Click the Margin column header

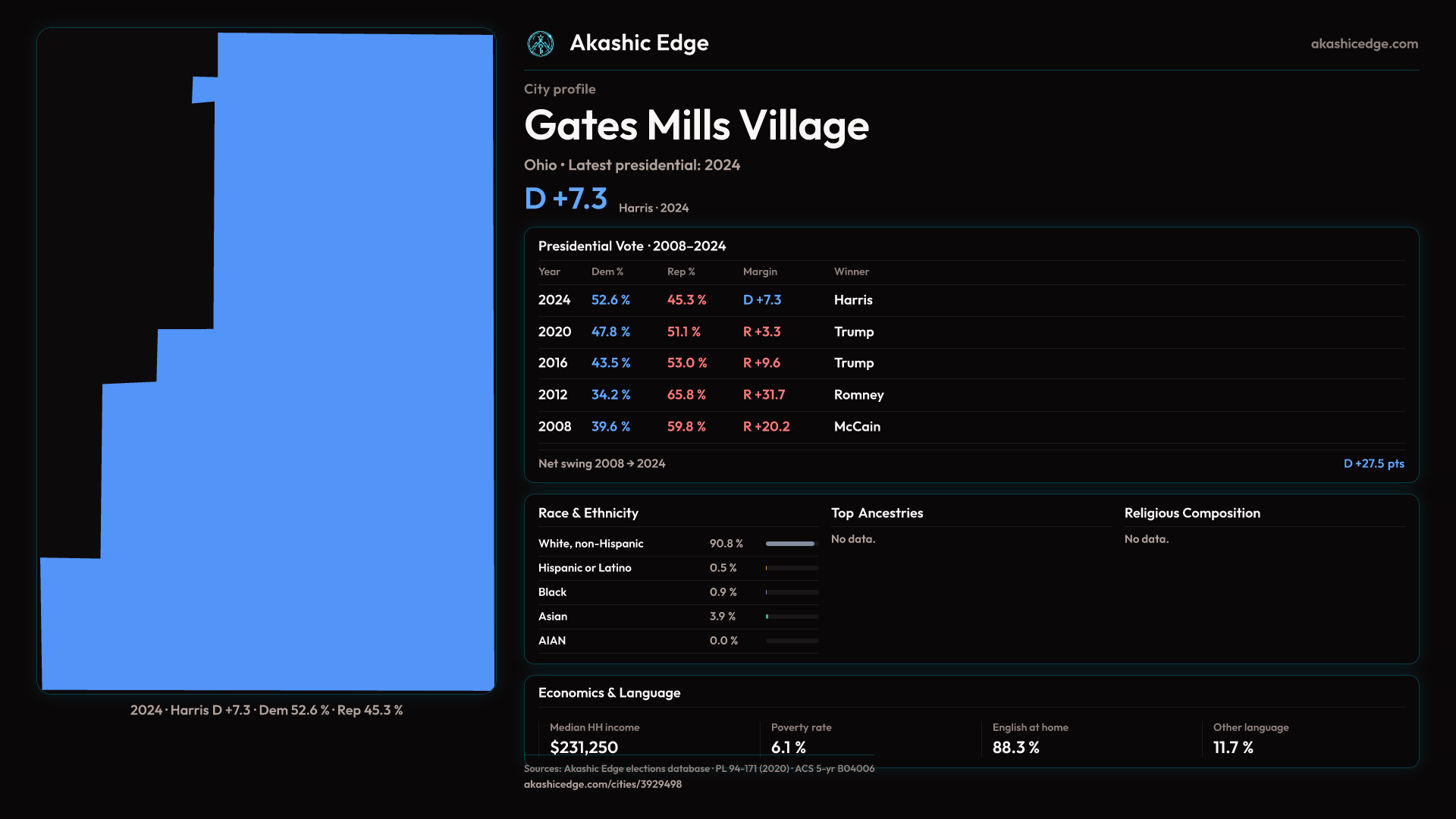[760, 271]
